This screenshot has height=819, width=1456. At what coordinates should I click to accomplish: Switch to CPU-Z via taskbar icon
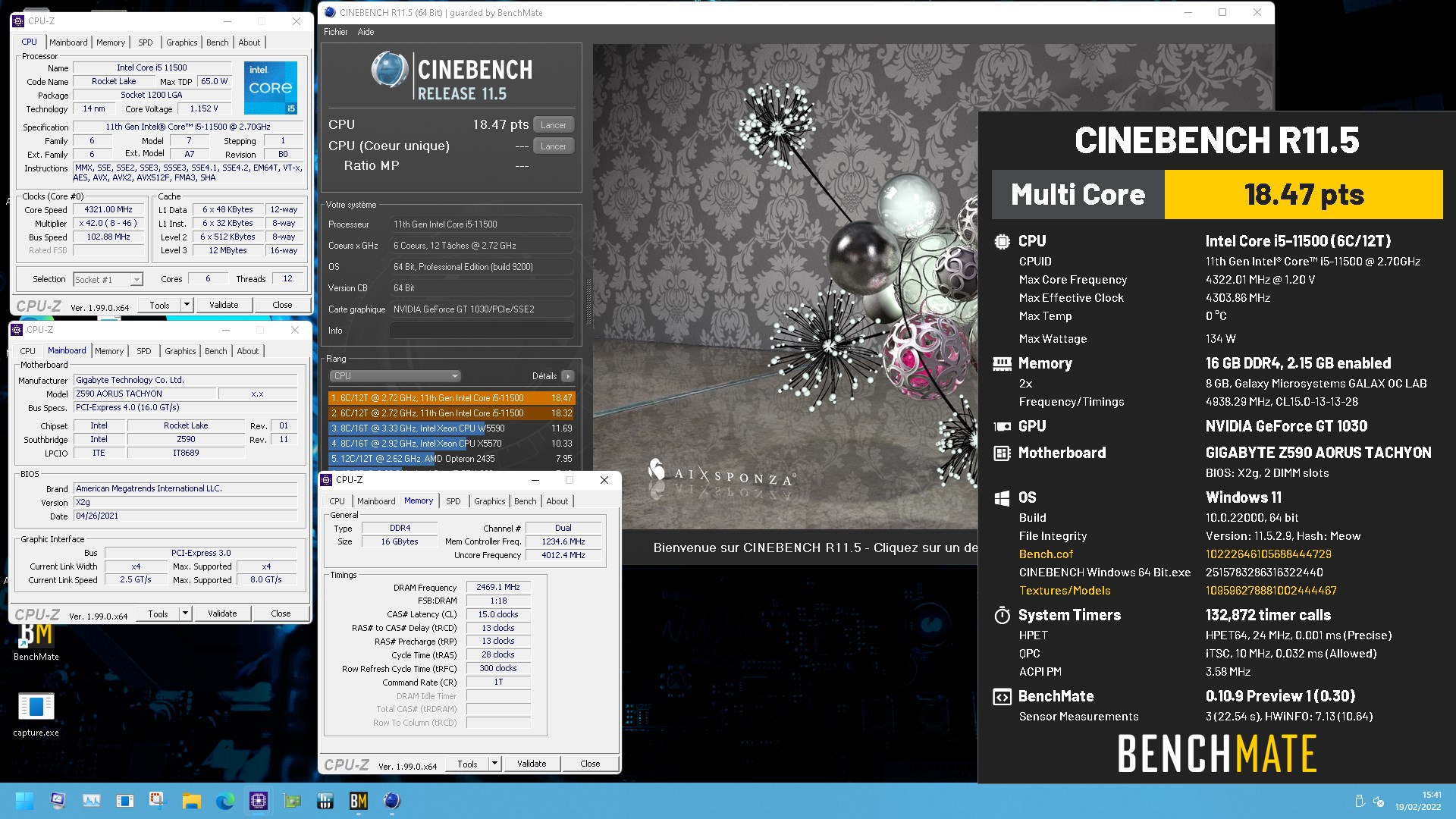pyautogui.click(x=259, y=801)
